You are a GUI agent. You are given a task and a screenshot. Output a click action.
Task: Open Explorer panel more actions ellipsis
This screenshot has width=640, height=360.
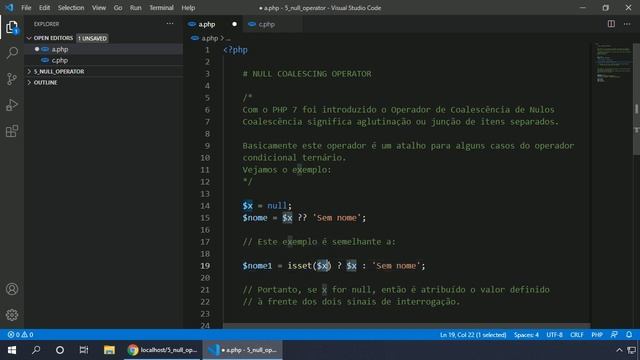pos(170,24)
